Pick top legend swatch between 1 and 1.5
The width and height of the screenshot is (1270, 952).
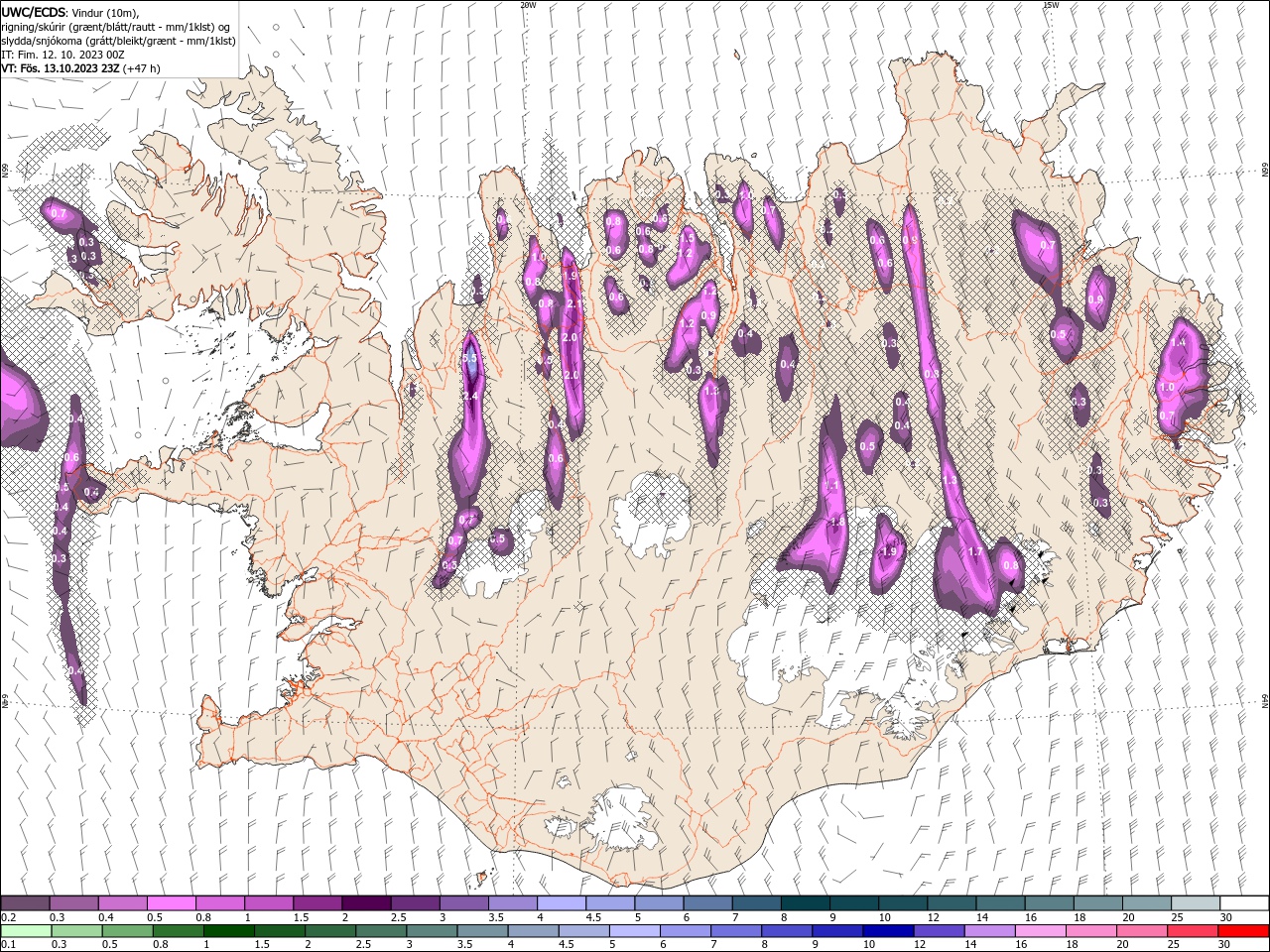click(x=268, y=903)
